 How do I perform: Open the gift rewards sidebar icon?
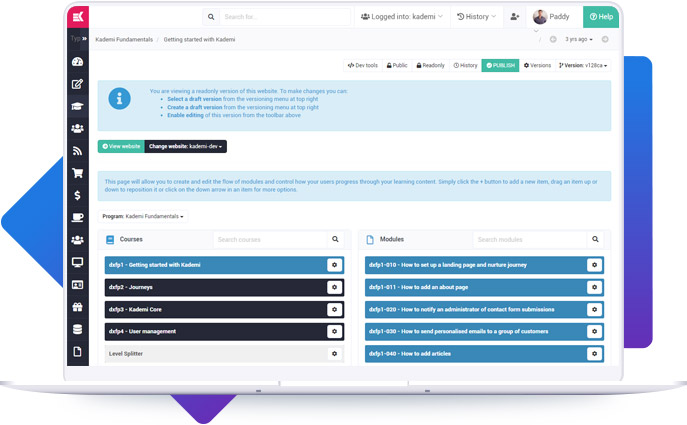tap(77, 307)
